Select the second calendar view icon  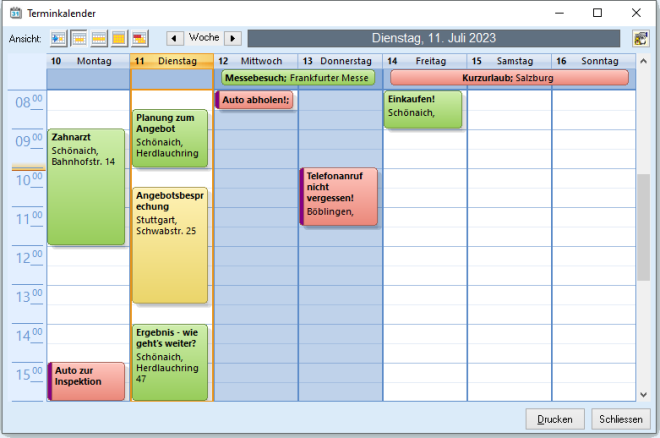(79, 38)
